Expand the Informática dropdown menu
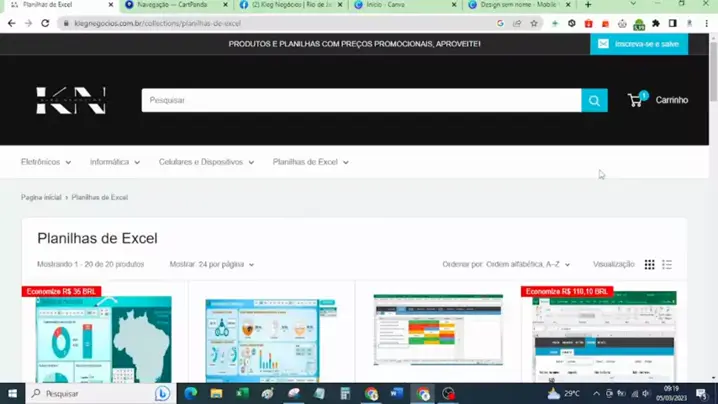 (x=114, y=162)
